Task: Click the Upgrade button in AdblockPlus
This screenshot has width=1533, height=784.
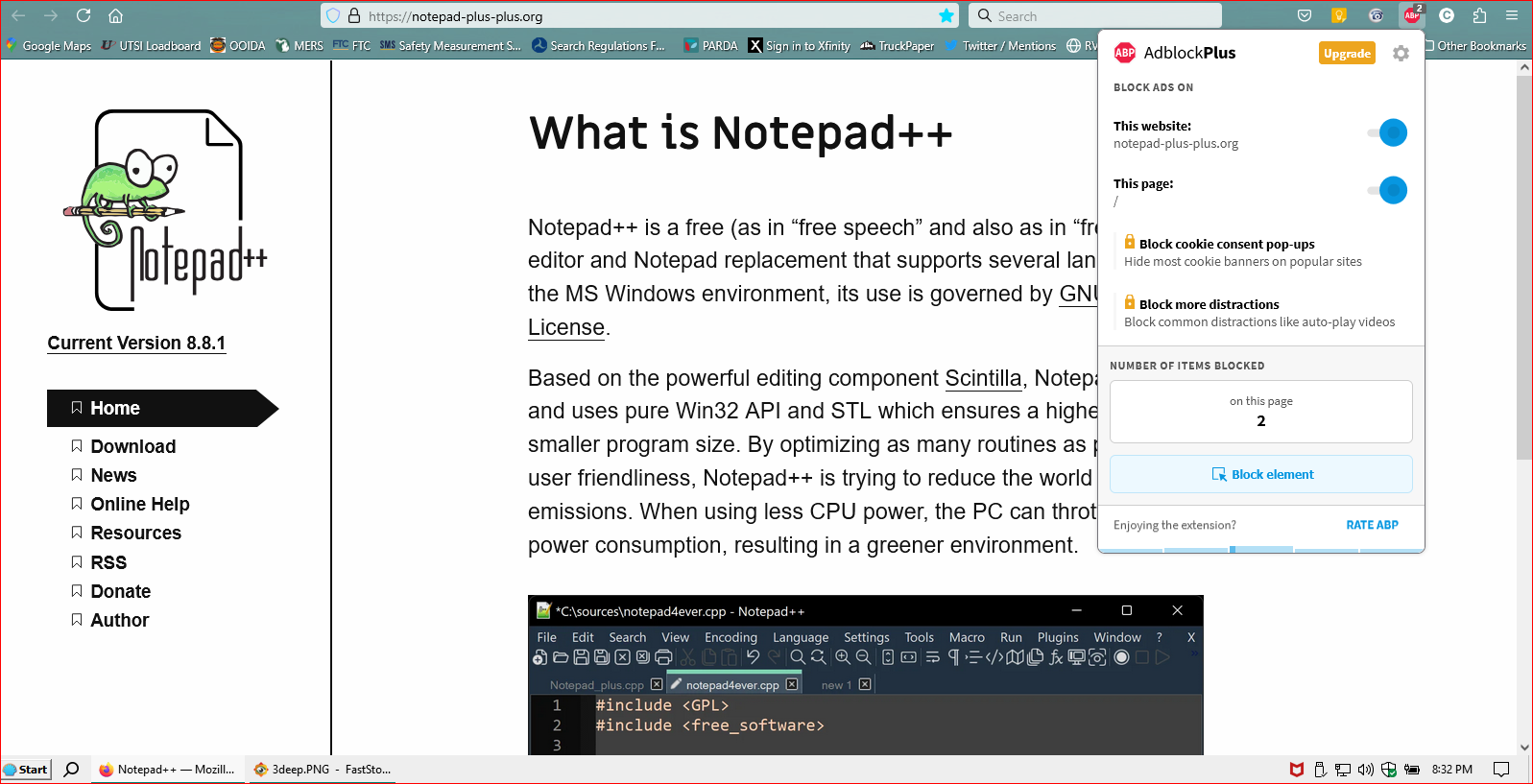Action: point(1347,54)
